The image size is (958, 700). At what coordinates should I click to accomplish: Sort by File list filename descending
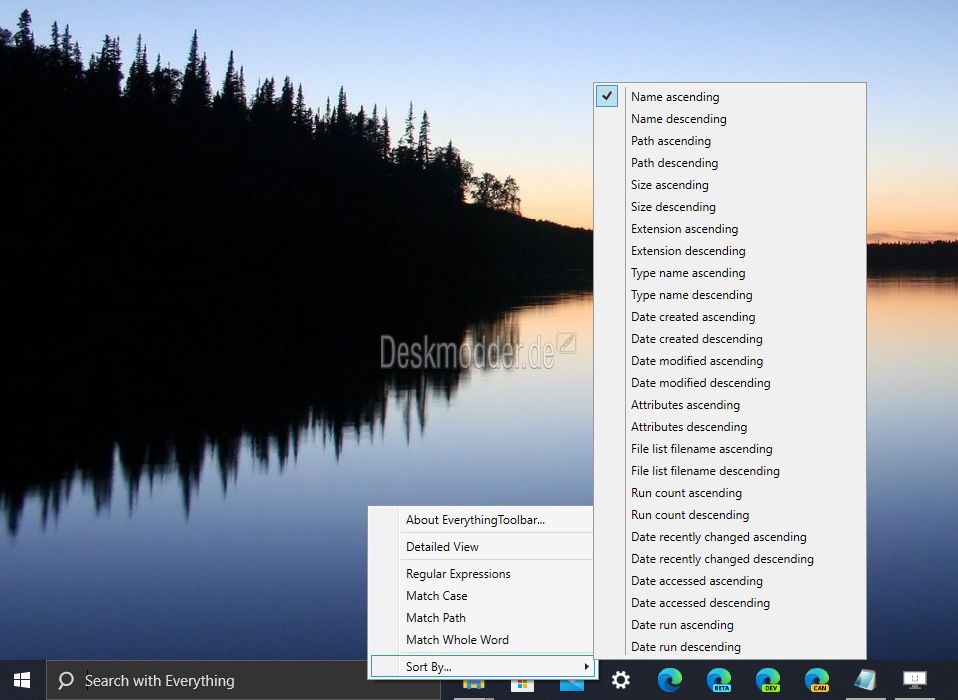730,470
